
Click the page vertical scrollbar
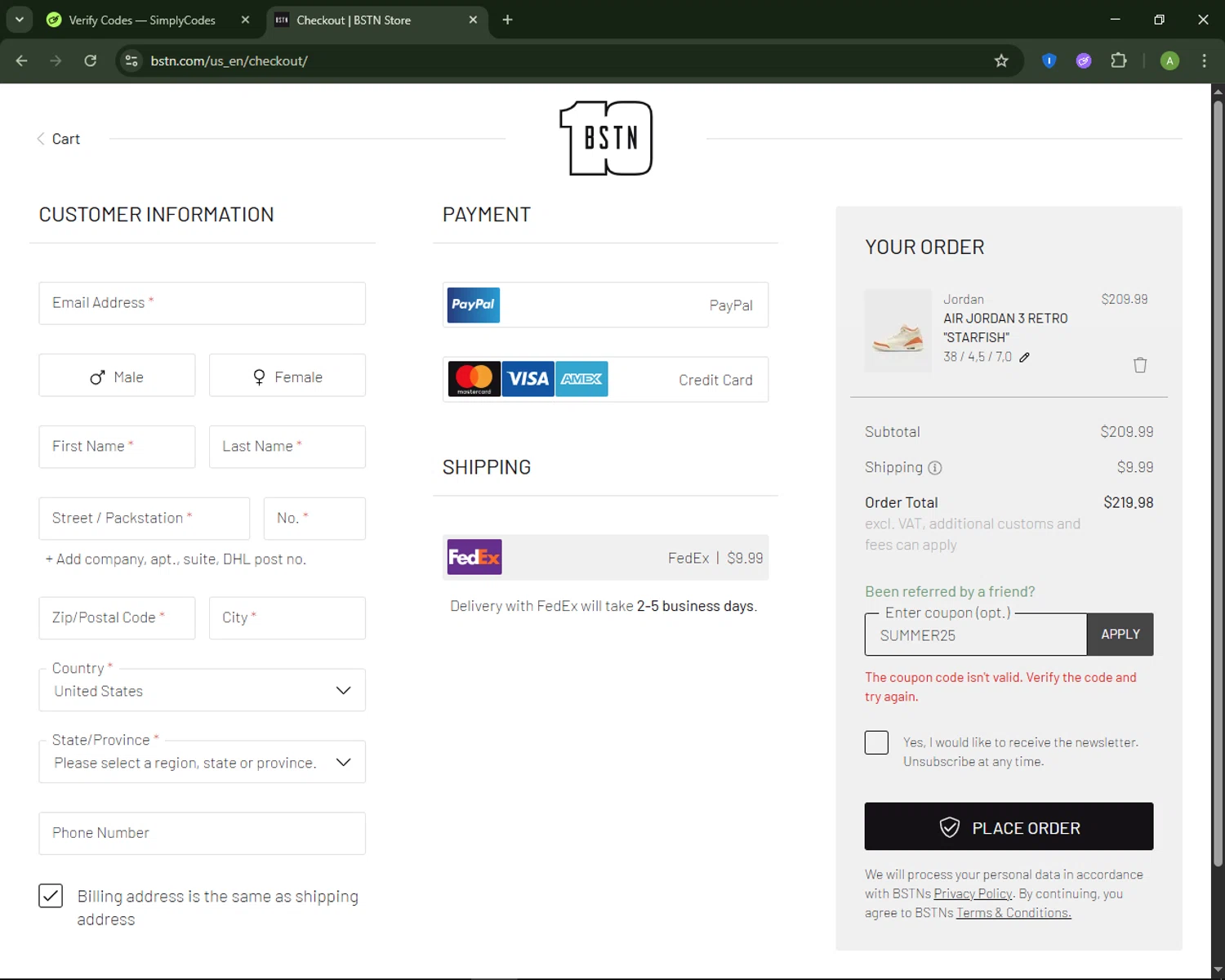coord(1218,482)
